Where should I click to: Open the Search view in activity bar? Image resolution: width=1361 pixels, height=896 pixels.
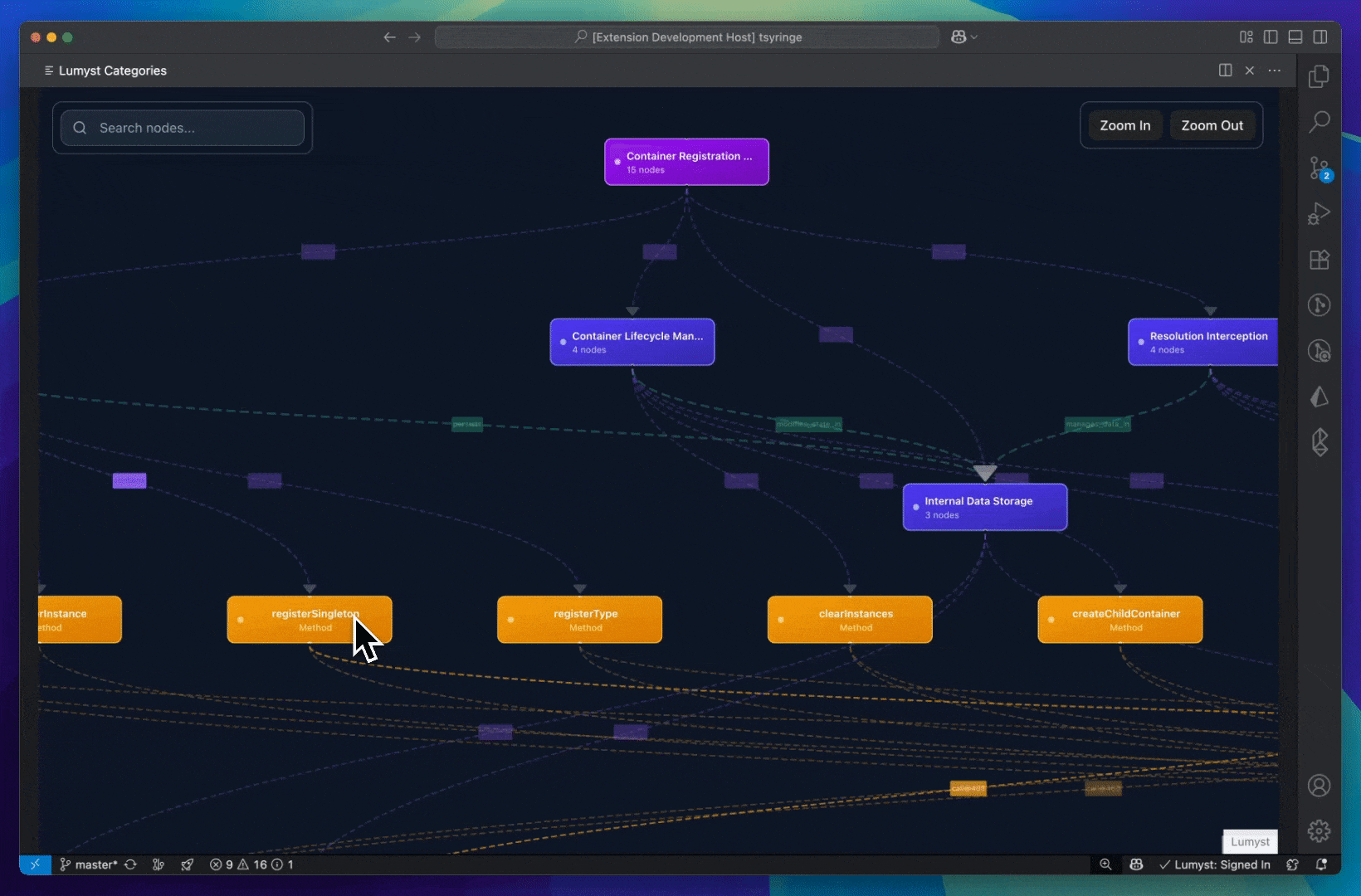point(1319,122)
